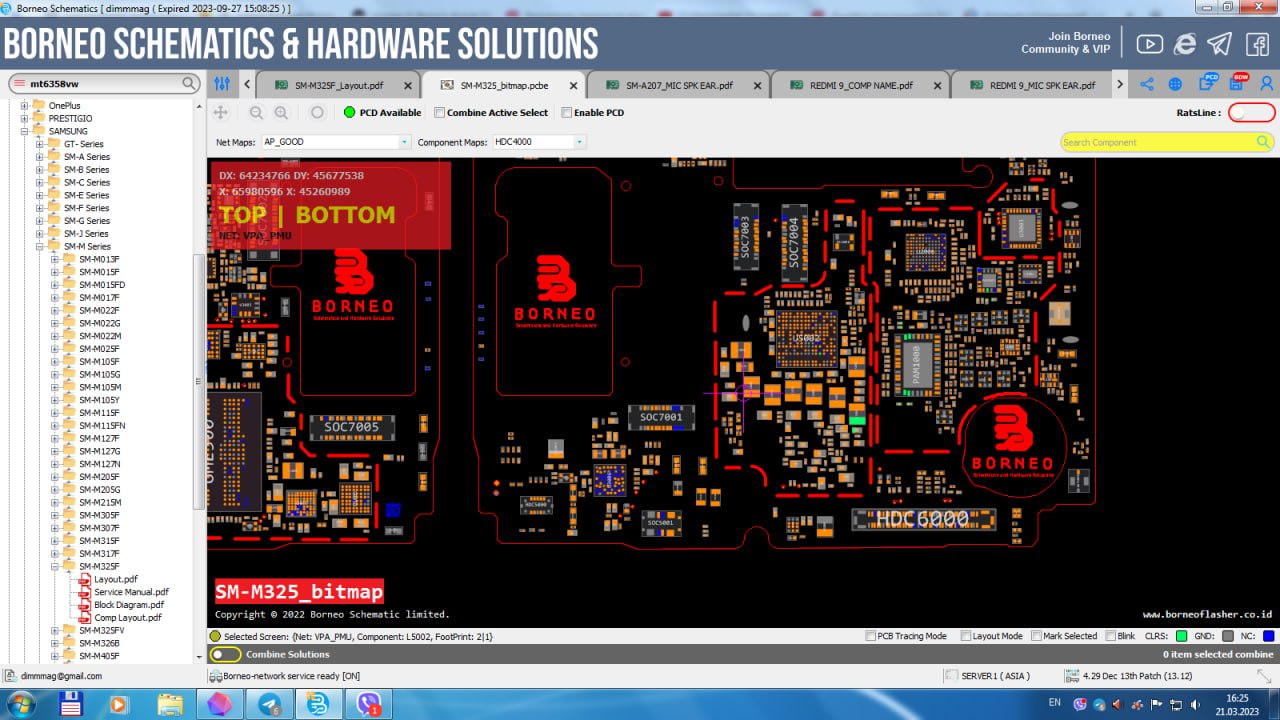Open the Net Maps dropdown

pyautogui.click(x=404, y=142)
